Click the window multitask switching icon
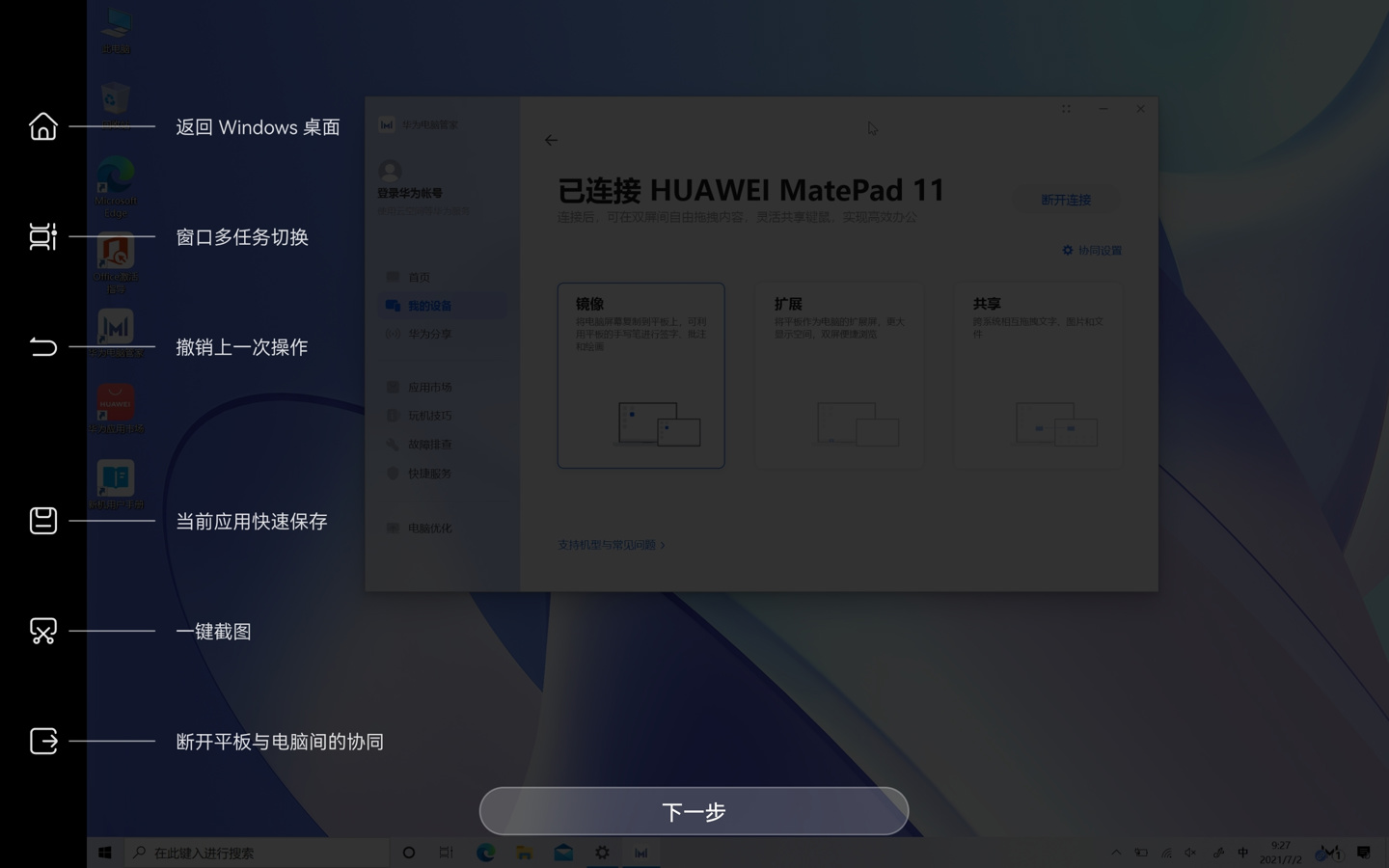 43,237
